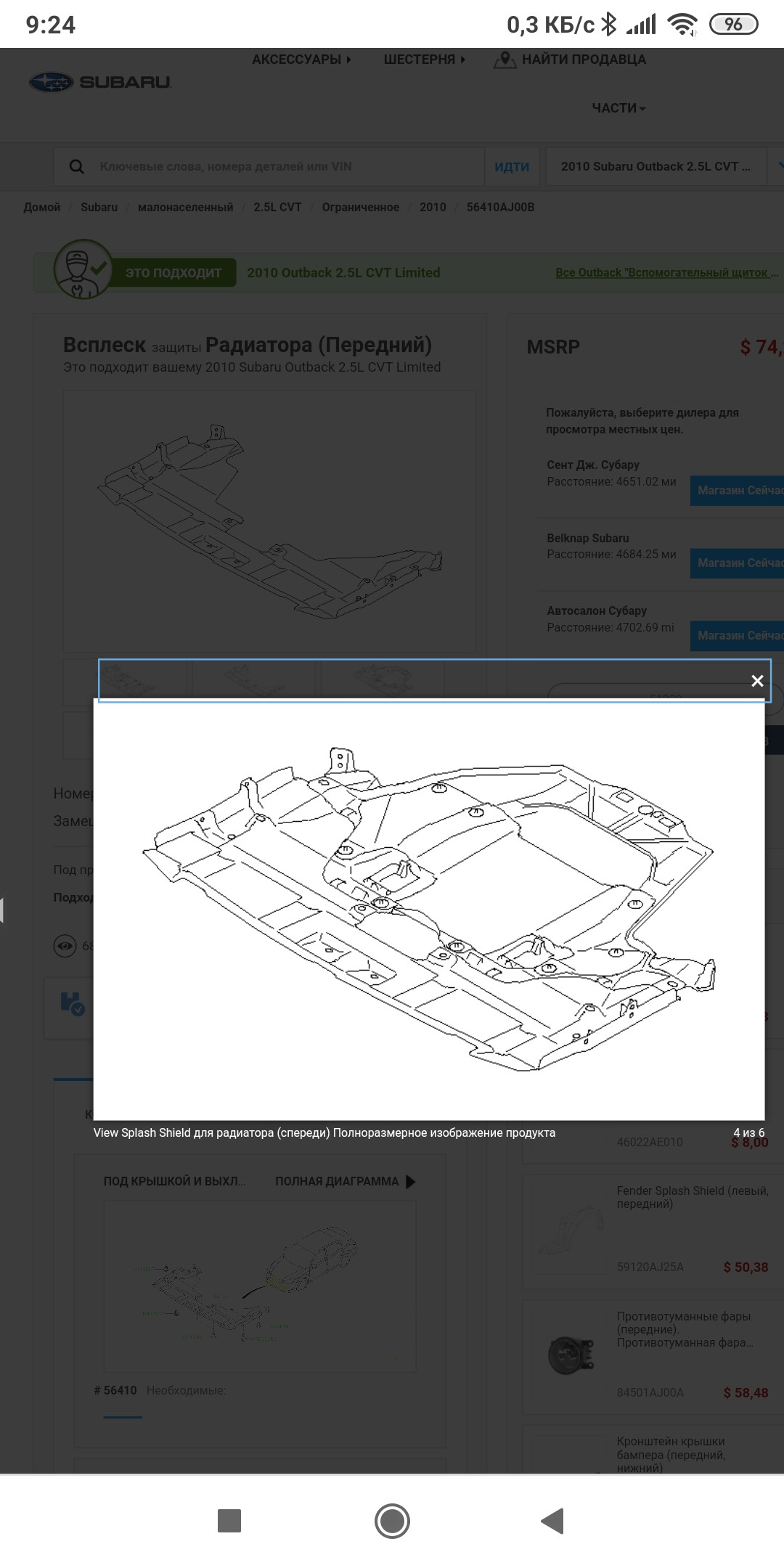
Task: Close the full-size image lightbox
Action: point(756,681)
